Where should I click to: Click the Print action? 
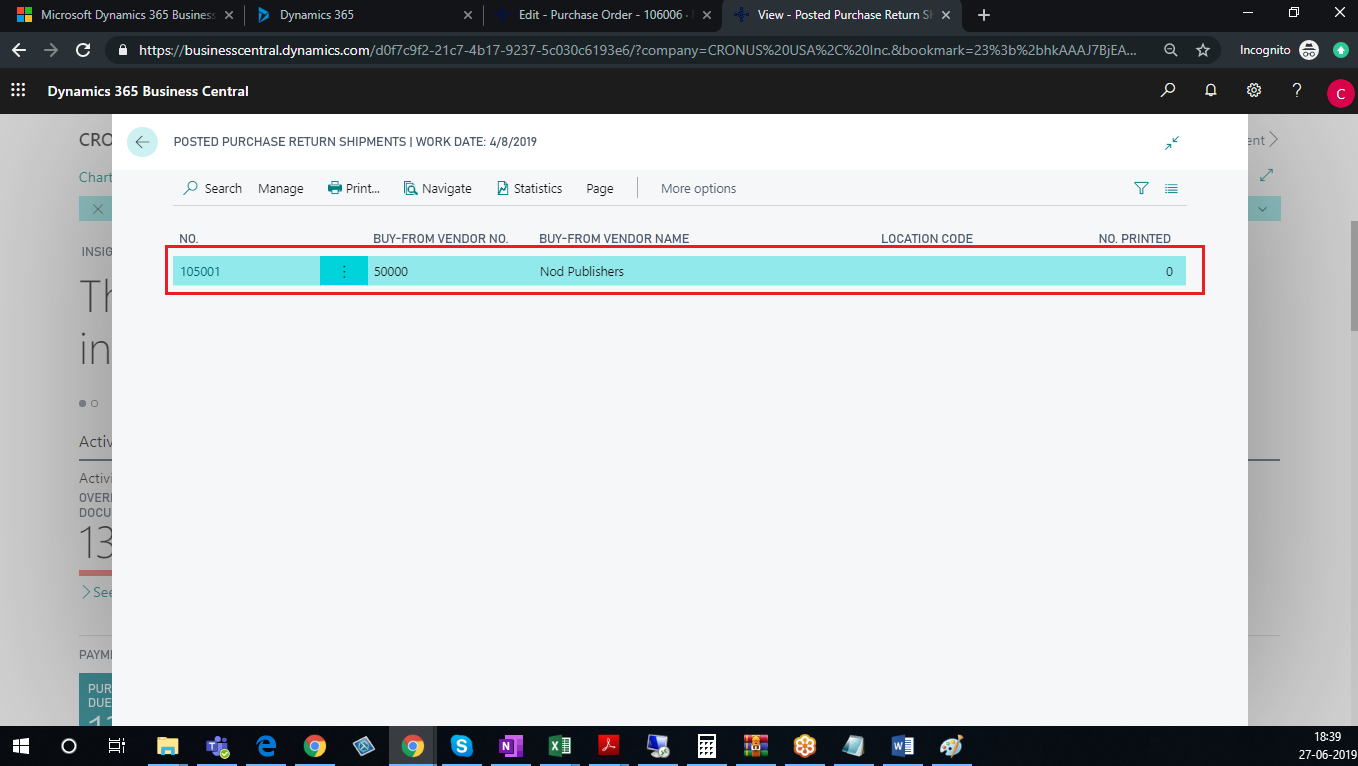click(354, 188)
